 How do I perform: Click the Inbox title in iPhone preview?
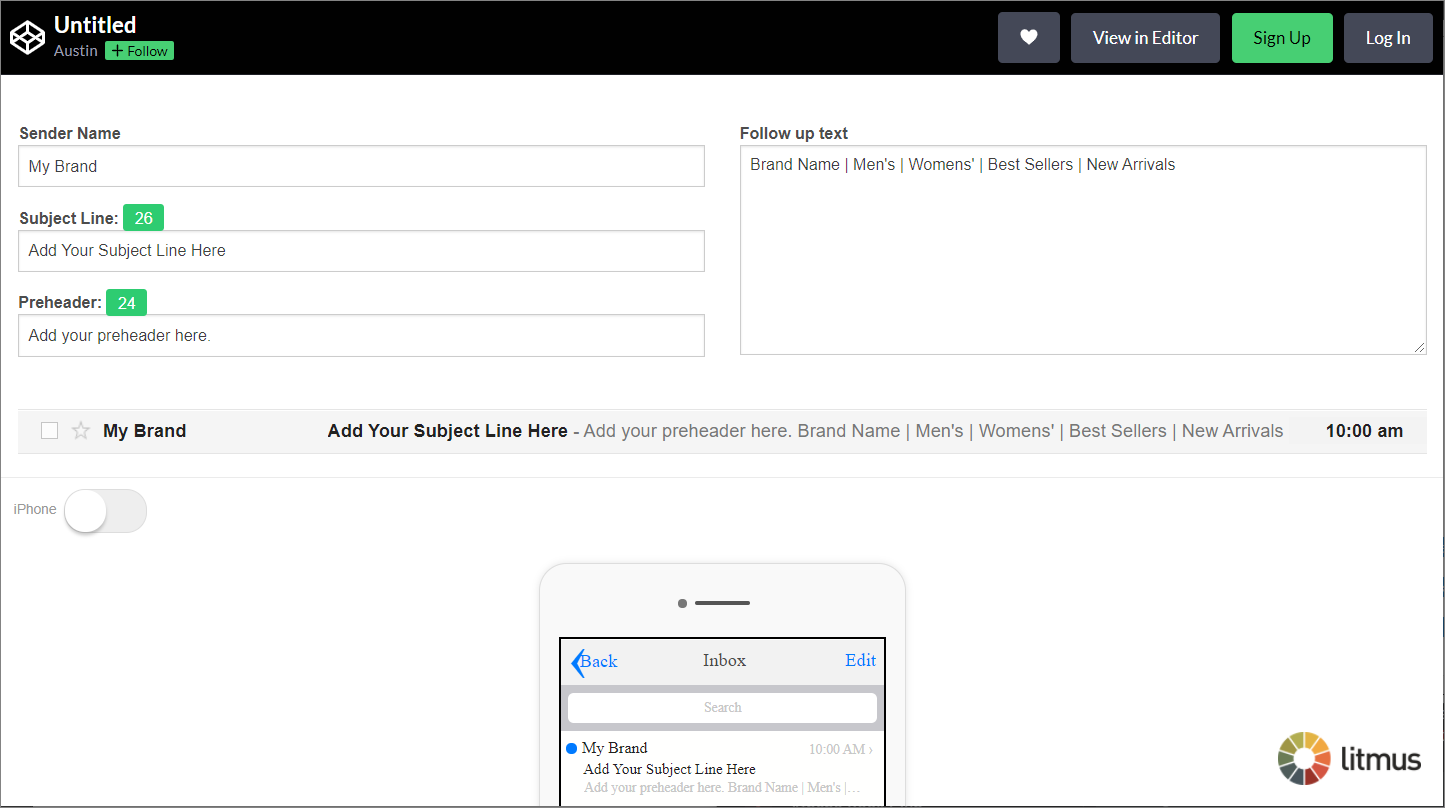724,660
